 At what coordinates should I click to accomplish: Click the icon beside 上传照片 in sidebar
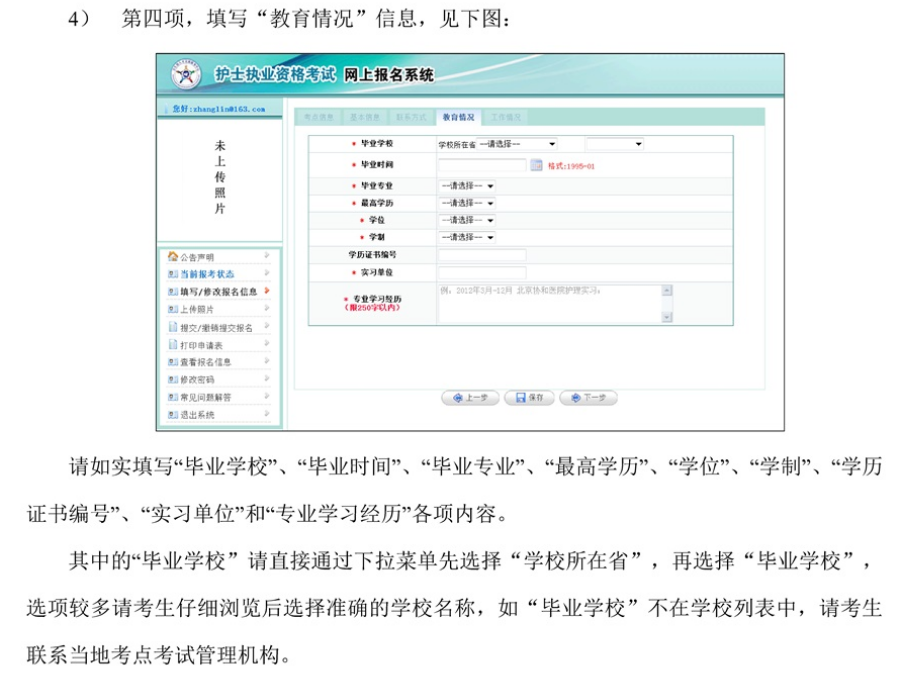click(172, 310)
